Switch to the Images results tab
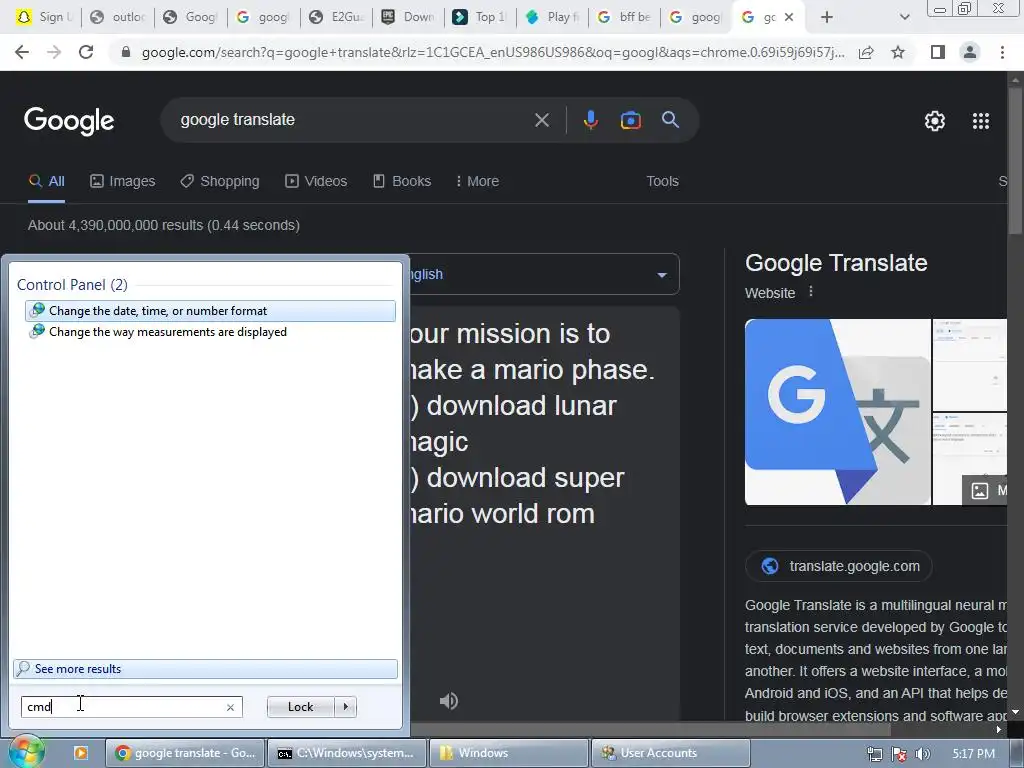 [x=123, y=181]
